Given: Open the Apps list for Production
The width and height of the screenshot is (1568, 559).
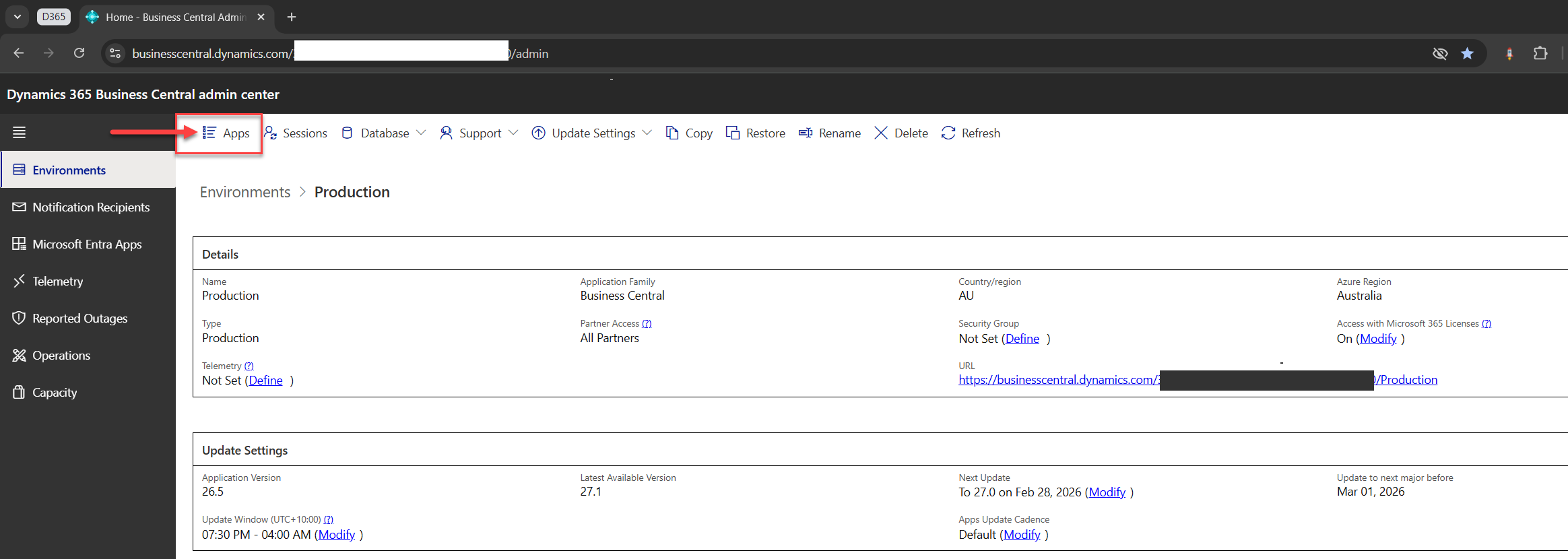Looking at the screenshot, I should 226,133.
